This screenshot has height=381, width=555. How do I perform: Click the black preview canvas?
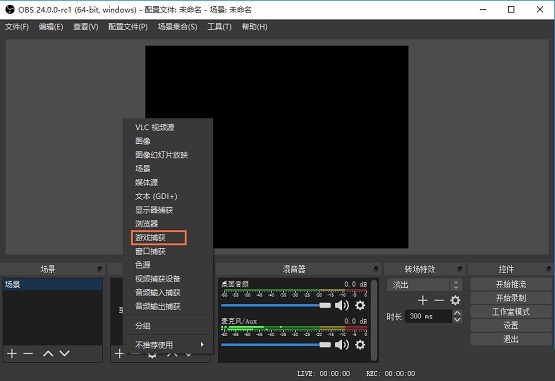point(276,147)
